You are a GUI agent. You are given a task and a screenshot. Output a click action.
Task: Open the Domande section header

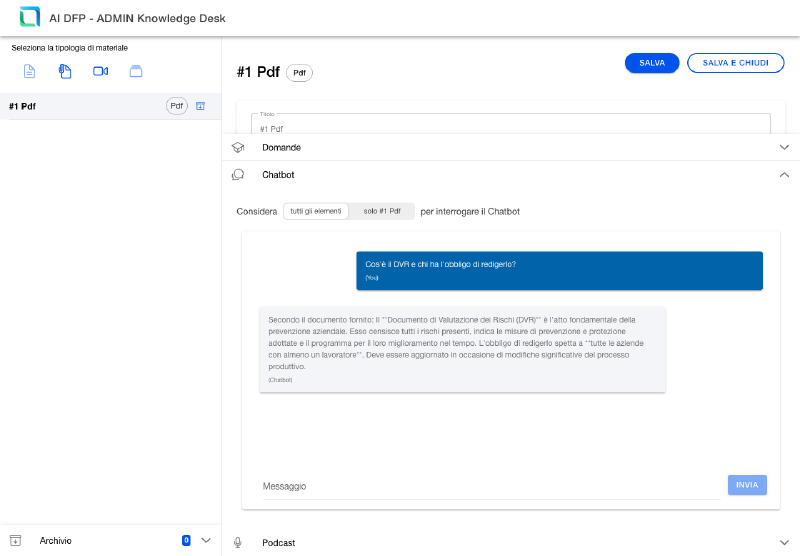(x=511, y=147)
